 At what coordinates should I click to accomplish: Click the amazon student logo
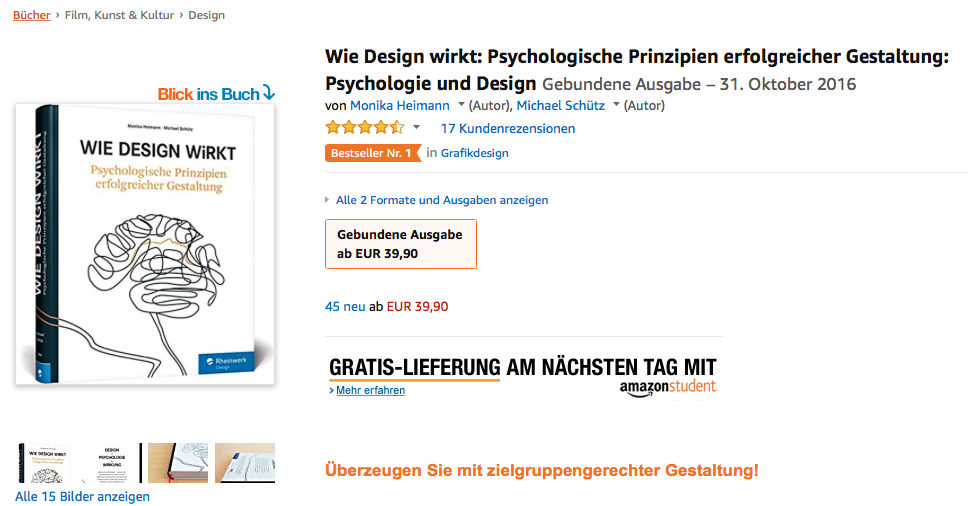click(668, 388)
